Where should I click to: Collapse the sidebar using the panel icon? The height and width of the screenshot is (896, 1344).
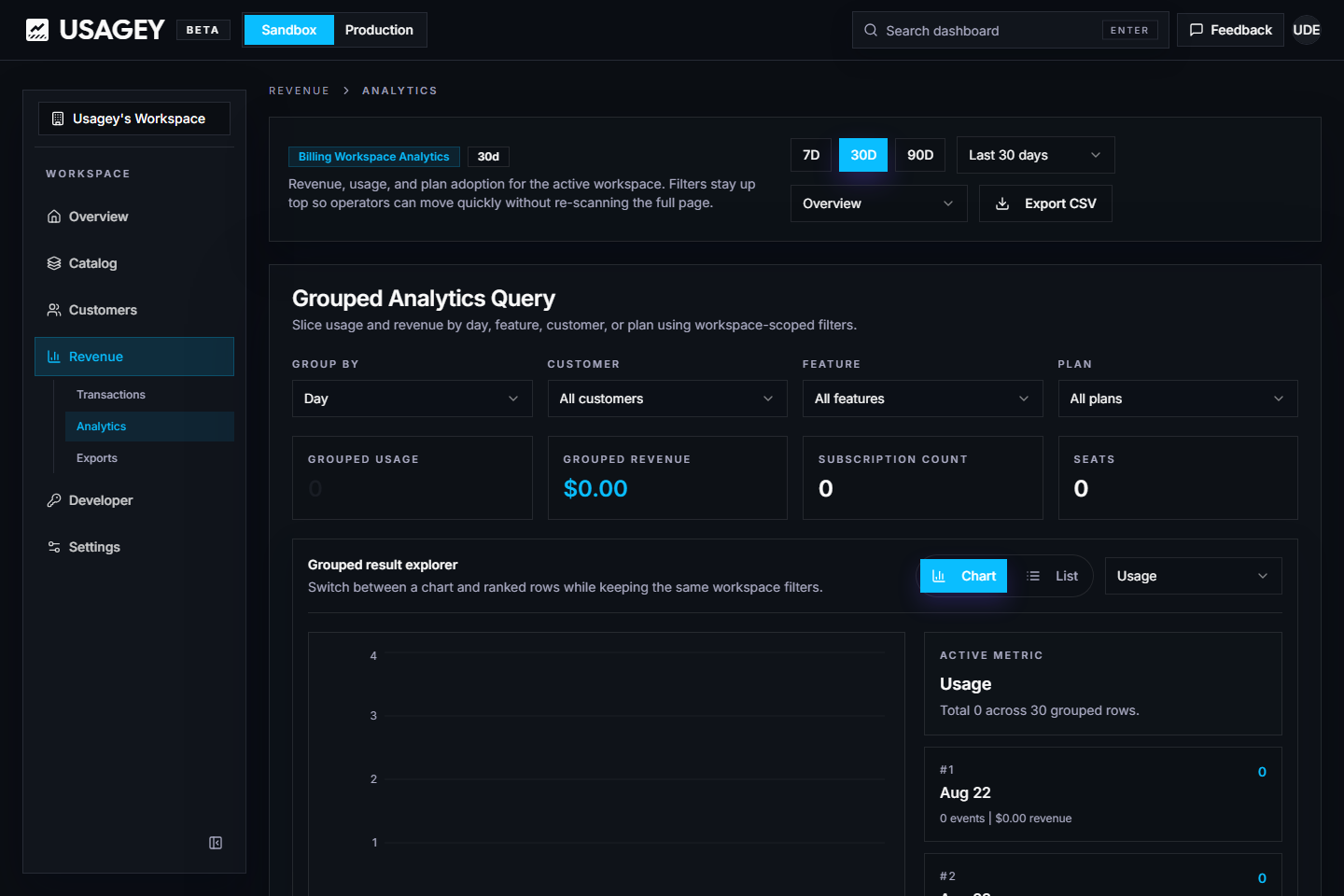click(x=216, y=843)
